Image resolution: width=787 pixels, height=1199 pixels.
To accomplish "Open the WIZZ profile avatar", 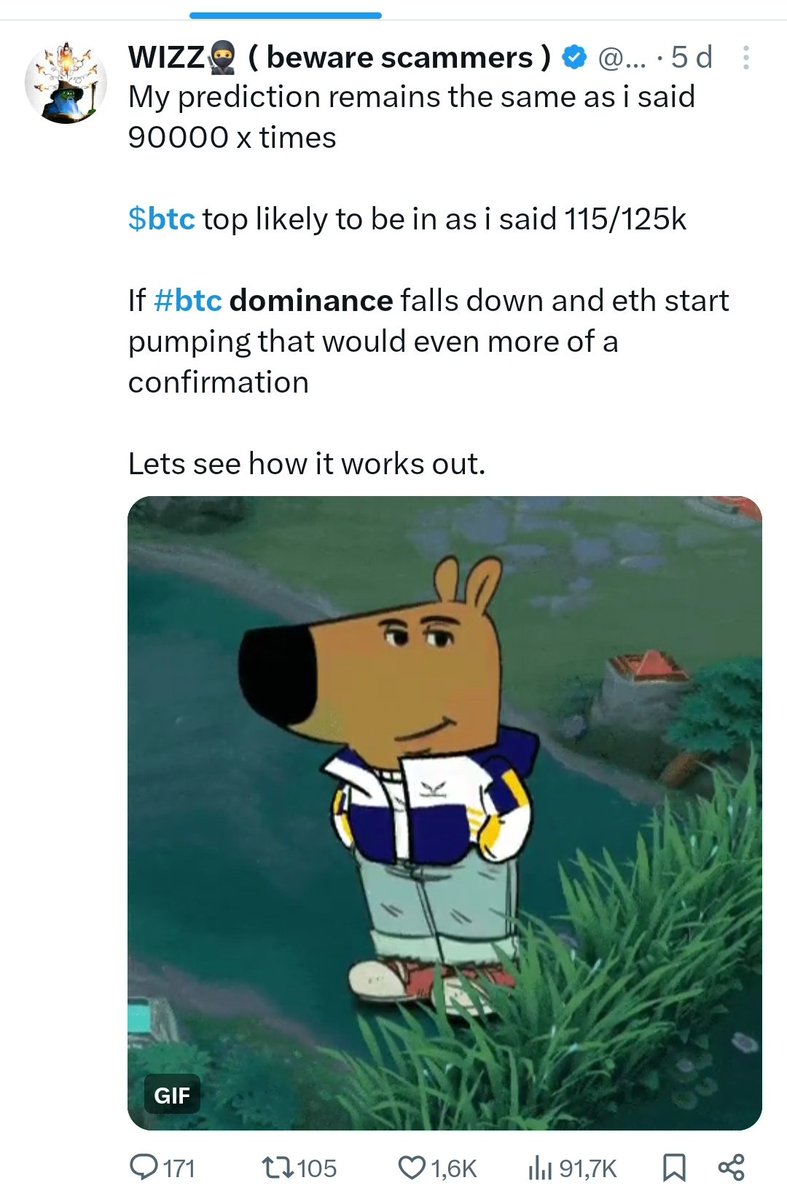I will click(66, 83).
